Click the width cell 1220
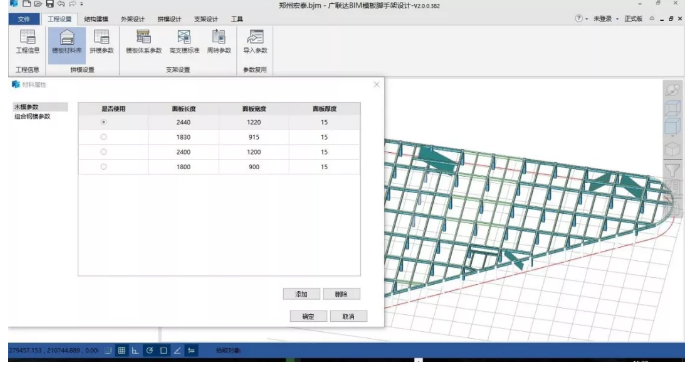 (254, 122)
